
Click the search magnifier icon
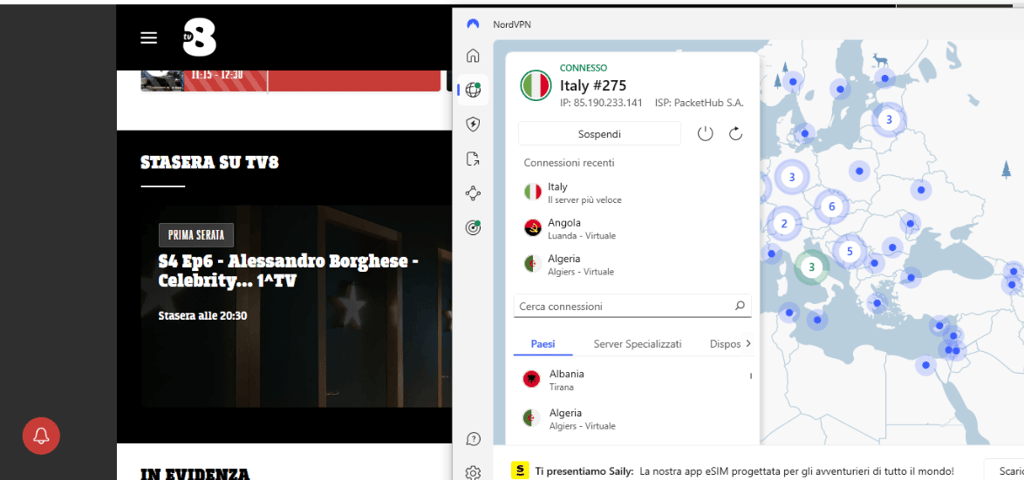click(x=739, y=306)
